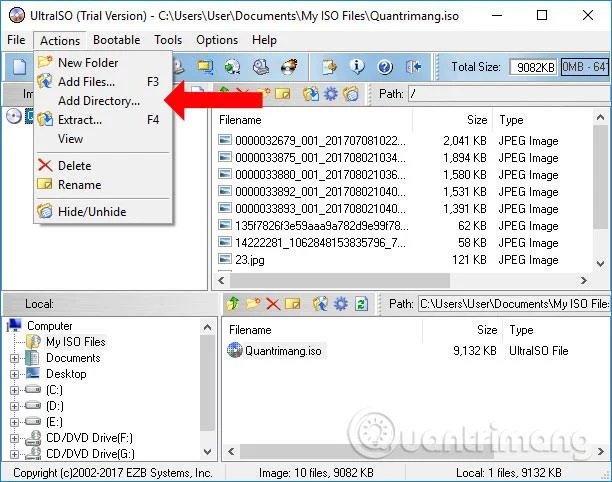Expand the CD/DVD Drive(F:) node
Image resolution: width=612 pixels, height=482 pixels.
(x=14, y=438)
